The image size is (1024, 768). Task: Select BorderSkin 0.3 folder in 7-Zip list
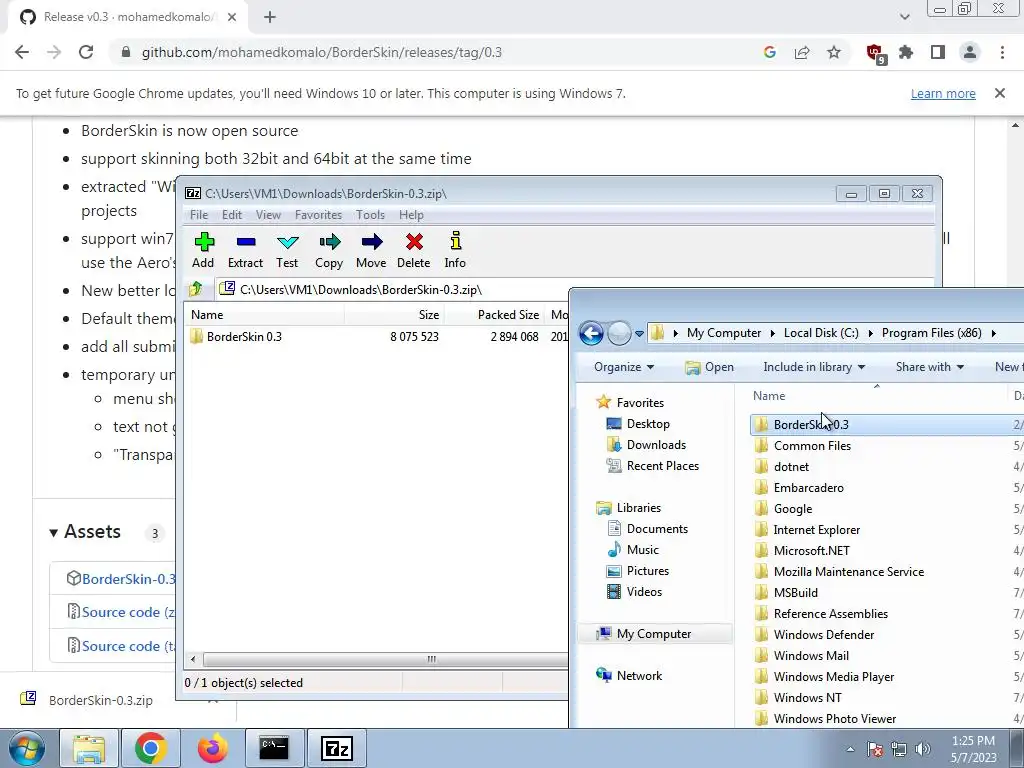[236, 337]
